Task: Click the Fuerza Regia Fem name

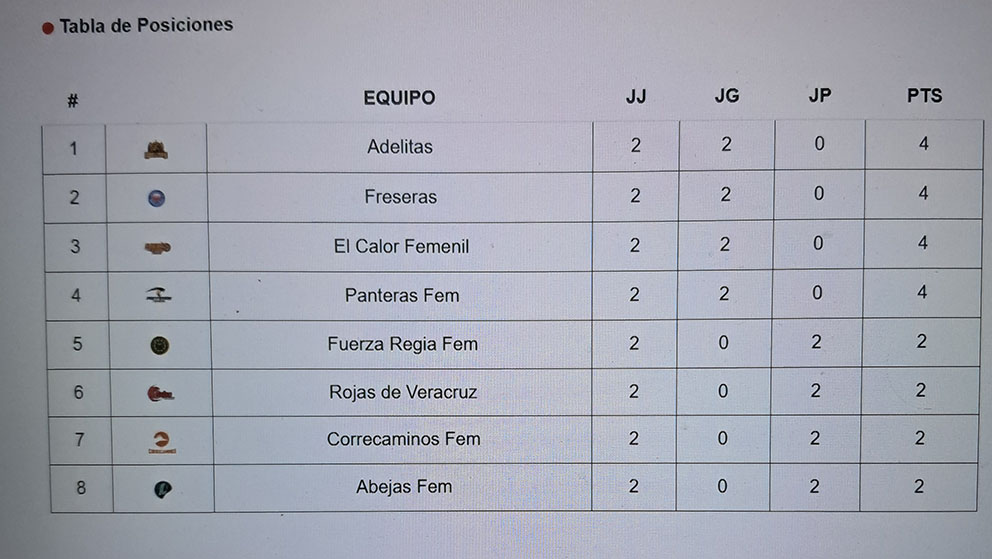Action: click(x=402, y=344)
